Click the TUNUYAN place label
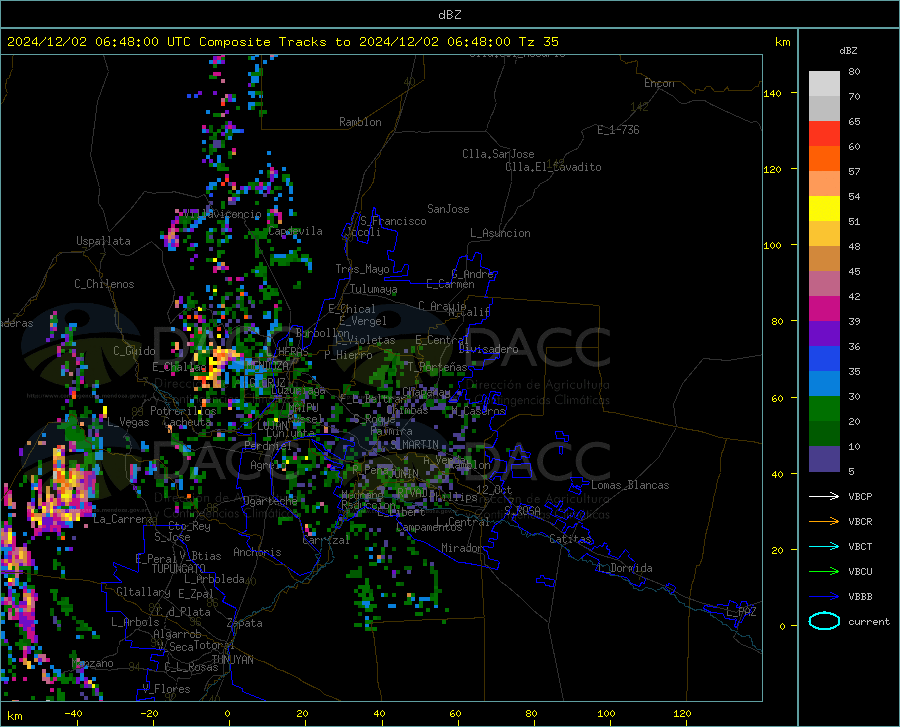 [232, 659]
